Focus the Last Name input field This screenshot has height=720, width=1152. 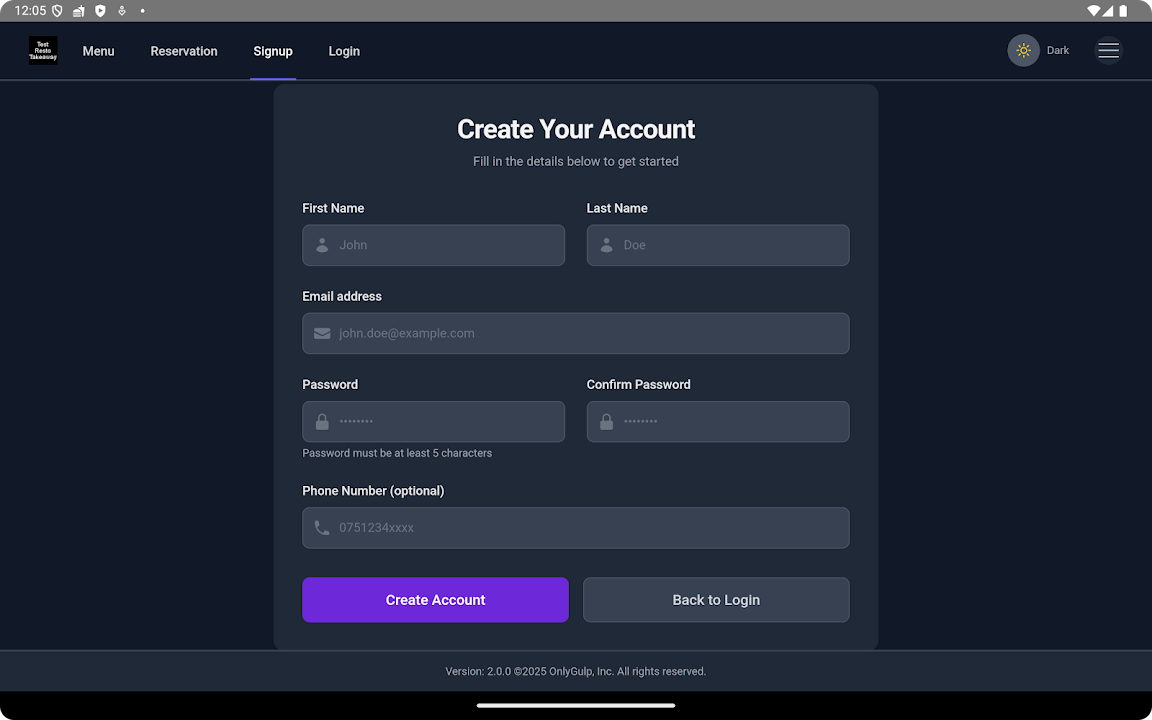click(730, 245)
